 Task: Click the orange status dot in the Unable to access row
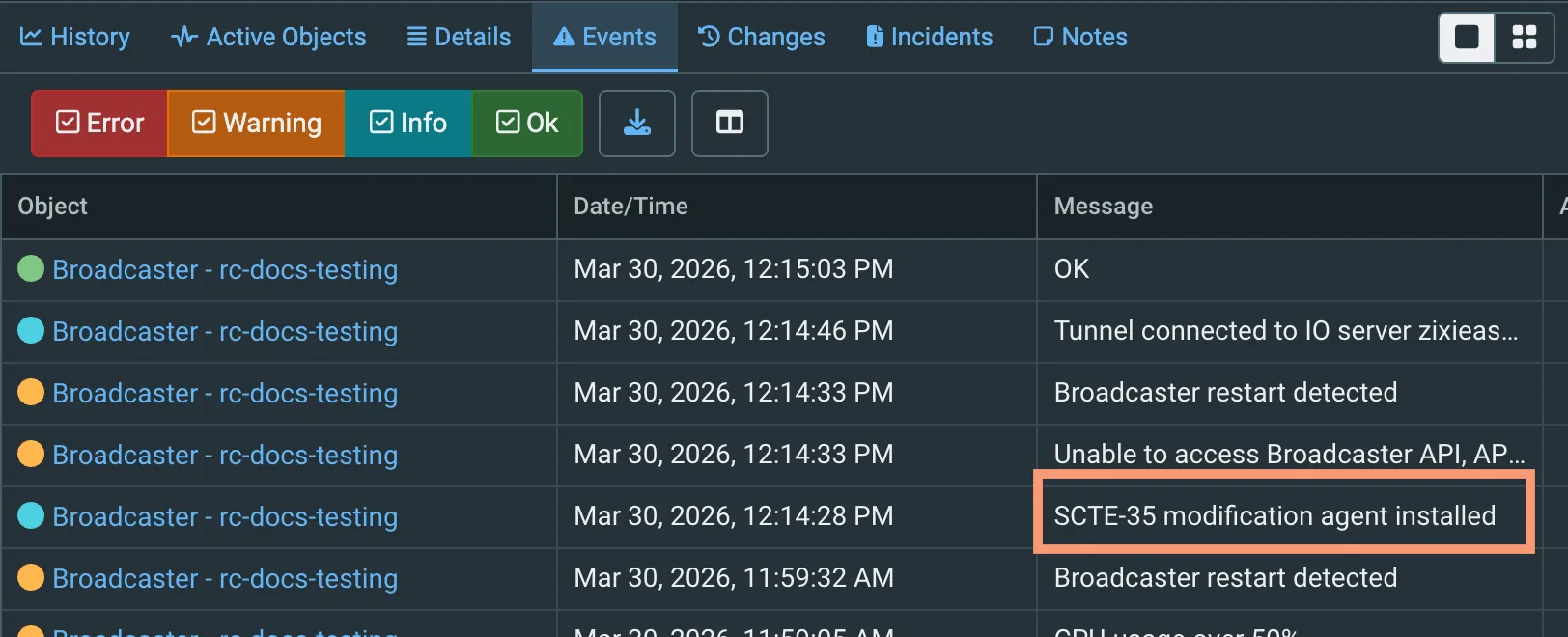[31, 454]
